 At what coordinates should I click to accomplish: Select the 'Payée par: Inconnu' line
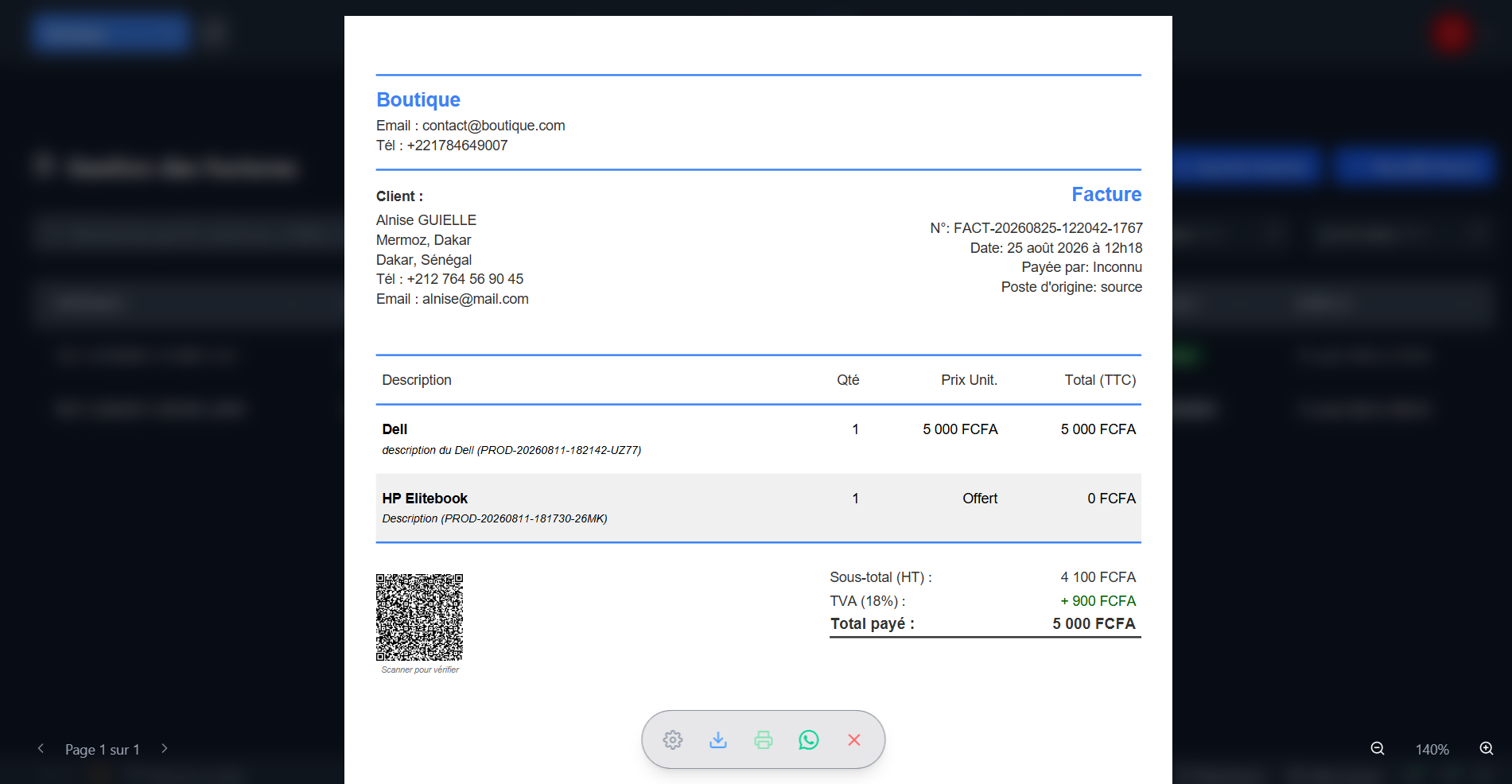pyautogui.click(x=1082, y=267)
